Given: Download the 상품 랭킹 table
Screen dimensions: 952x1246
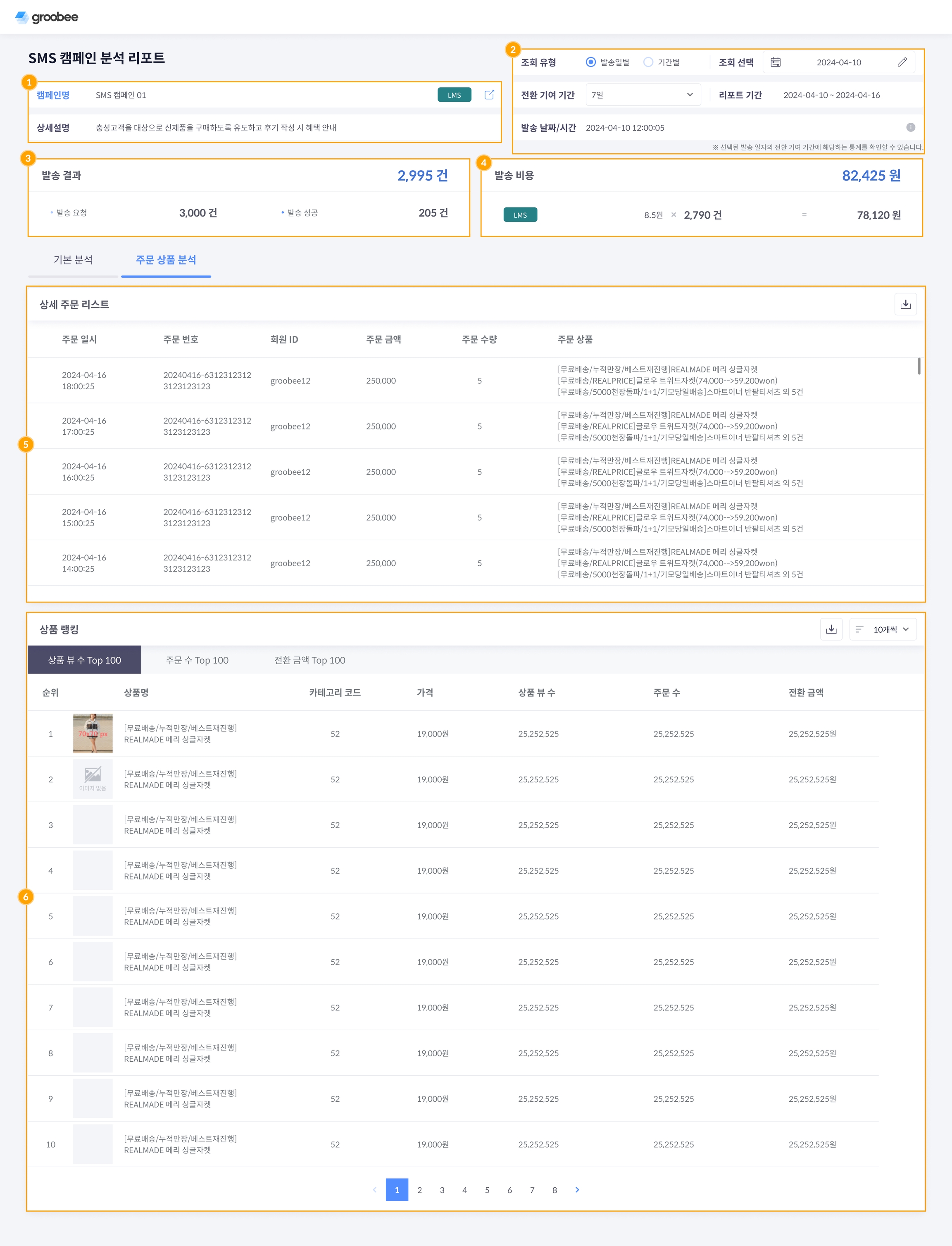Looking at the screenshot, I should pos(831,629).
